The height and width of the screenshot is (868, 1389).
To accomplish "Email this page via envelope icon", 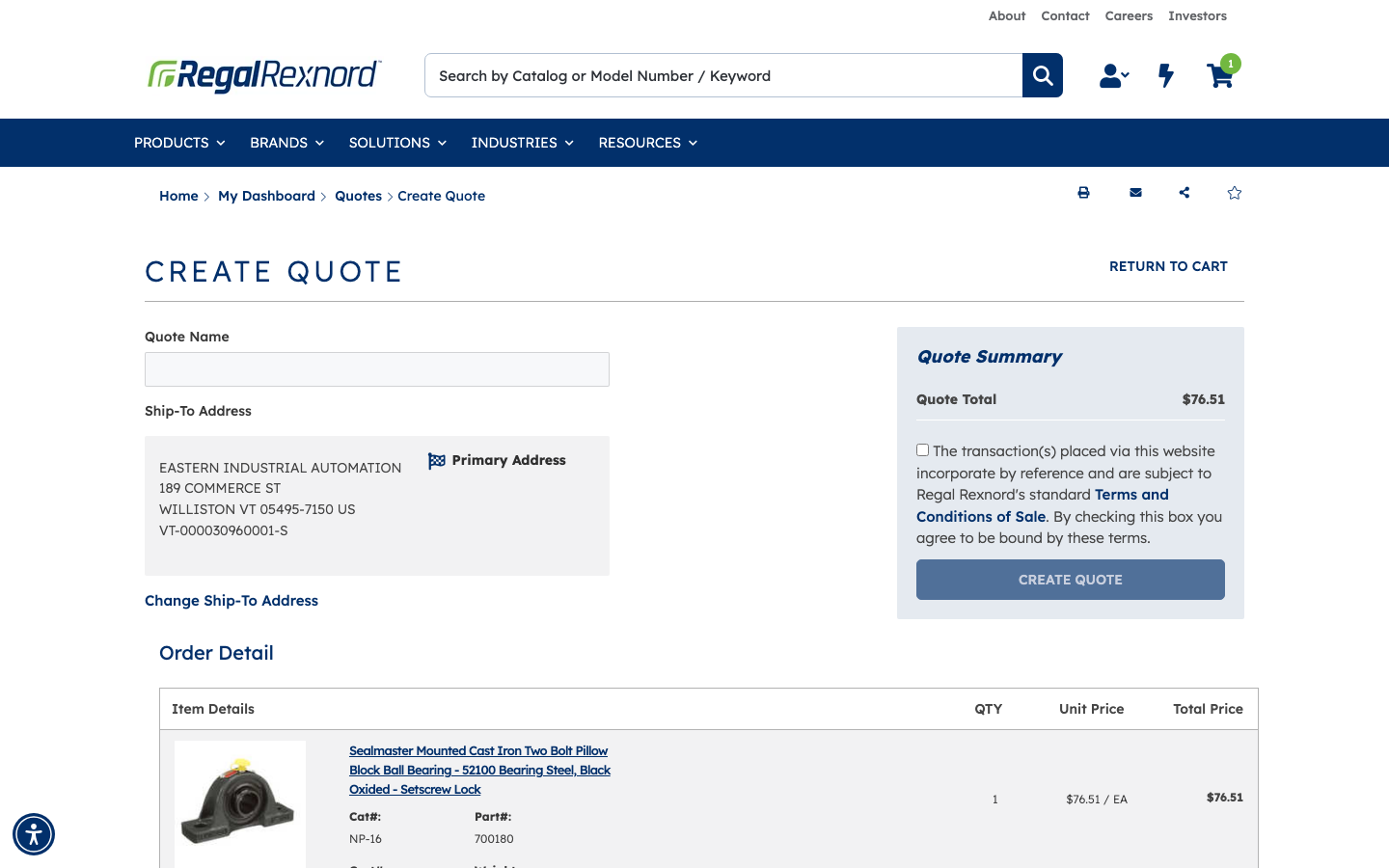I will [1135, 193].
